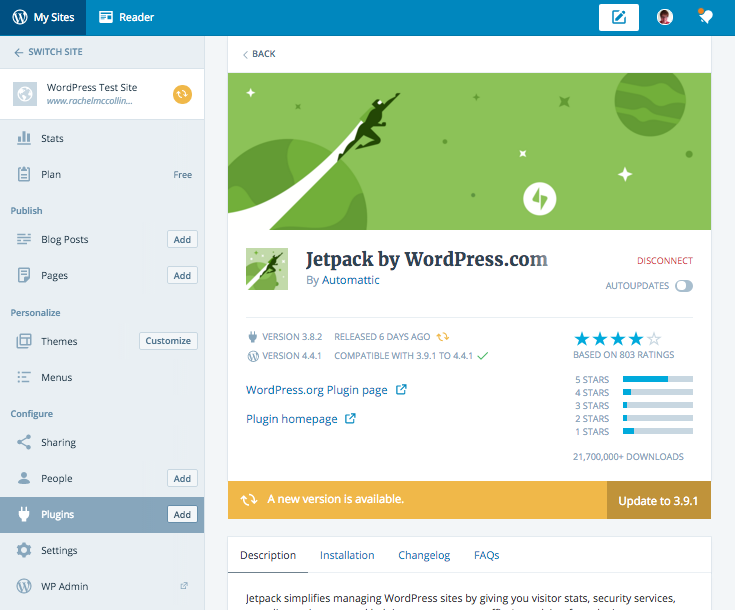Click the 2 Stars rating bar
This screenshot has width=735, height=610.
click(x=658, y=418)
